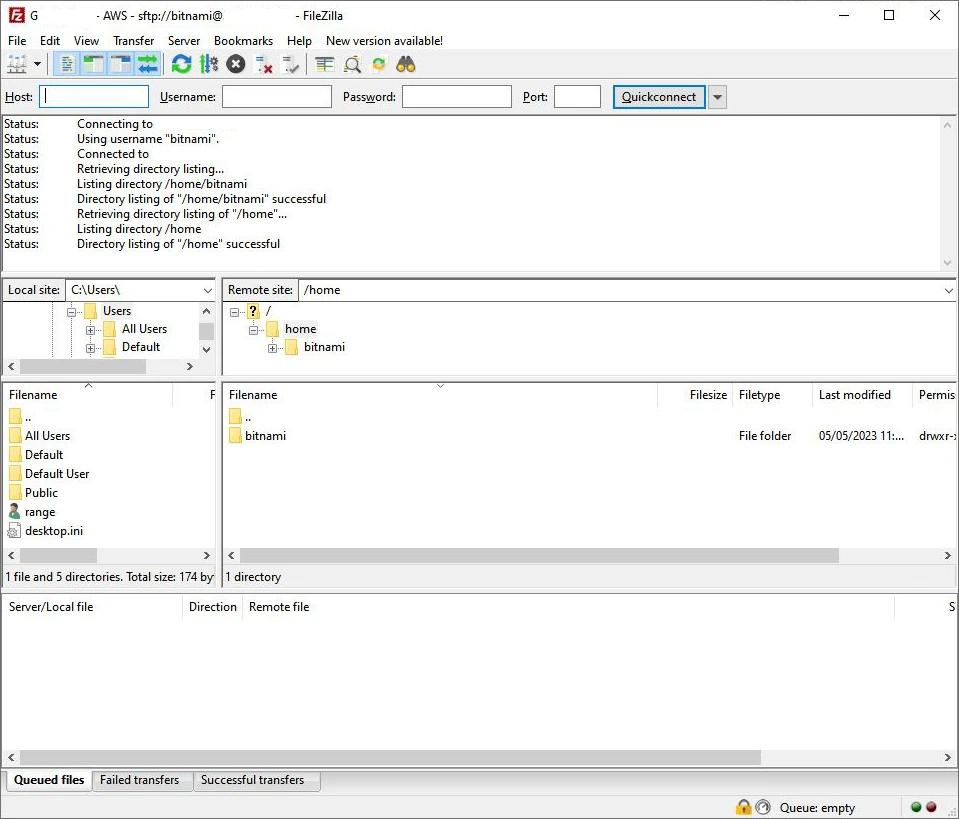This screenshot has height=819, width=959.
Task: Click the Disconnect from server icon
Action: tap(264, 65)
